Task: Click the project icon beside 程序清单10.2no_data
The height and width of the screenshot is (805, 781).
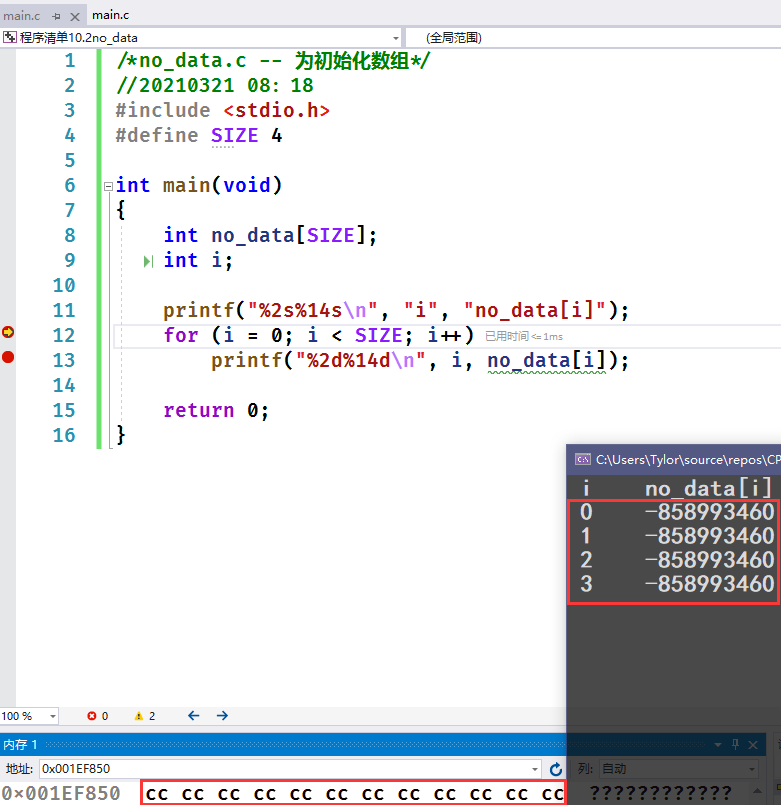Action: [10, 37]
